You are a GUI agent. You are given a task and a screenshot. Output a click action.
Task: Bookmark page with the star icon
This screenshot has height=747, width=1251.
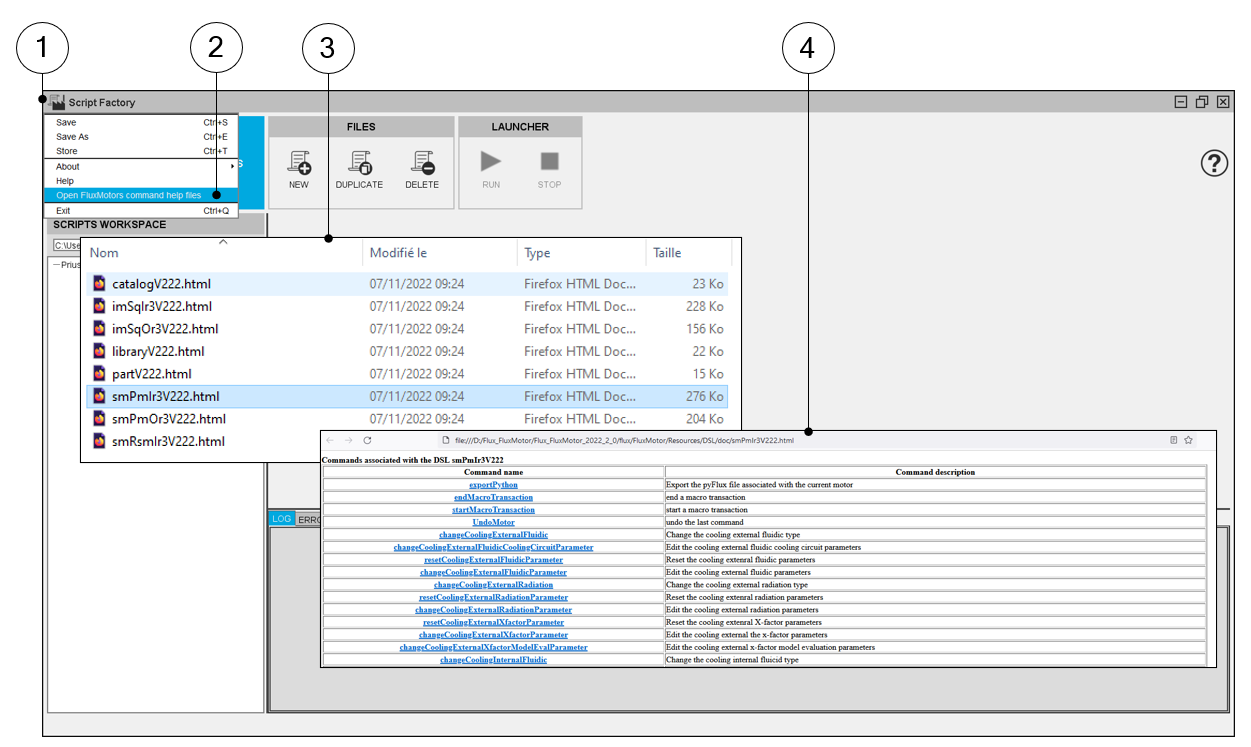click(1189, 440)
